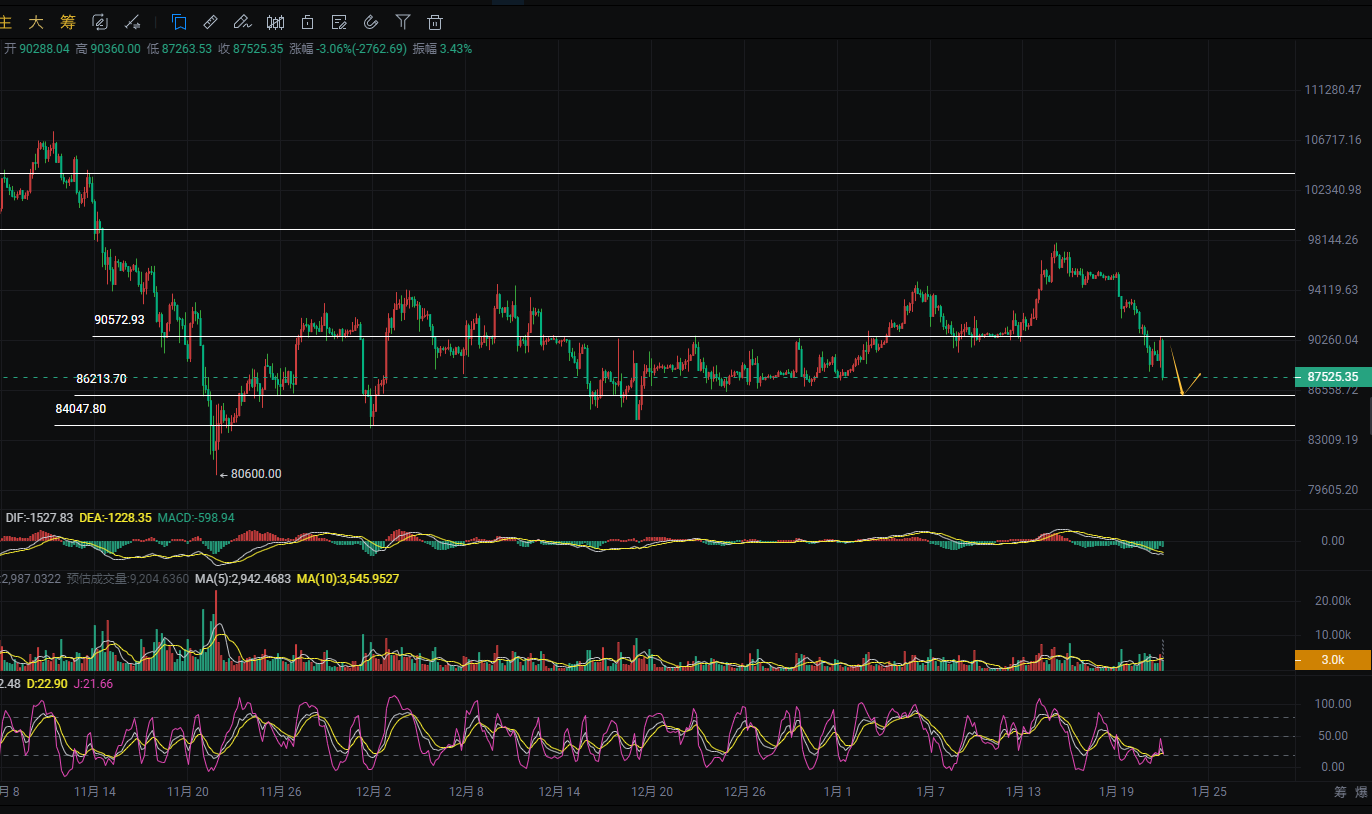Image resolution: width=1372 pixels, height=814 pixels.
Task: Open the 爆 tab at bottom right
Action: tap(1361, 792)
